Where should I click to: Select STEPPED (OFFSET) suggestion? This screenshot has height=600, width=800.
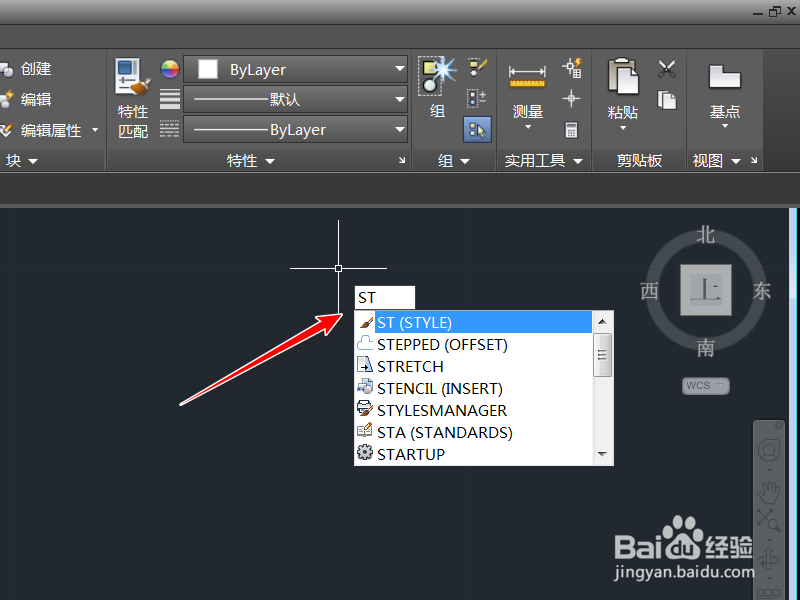coord(474,344)
